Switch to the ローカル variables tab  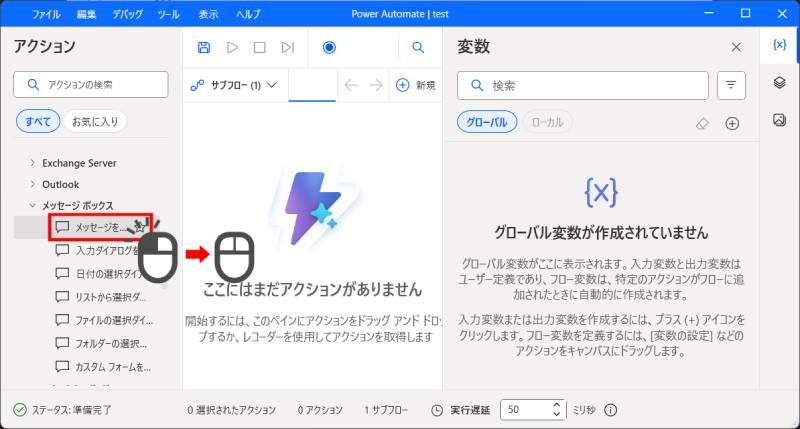pos(547,122)
